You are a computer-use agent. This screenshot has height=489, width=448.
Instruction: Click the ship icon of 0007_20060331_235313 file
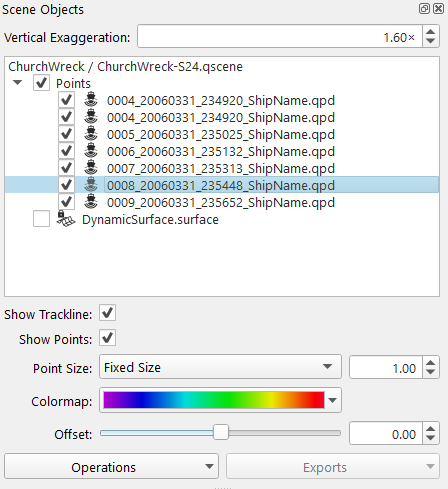[x=91, y=168]
